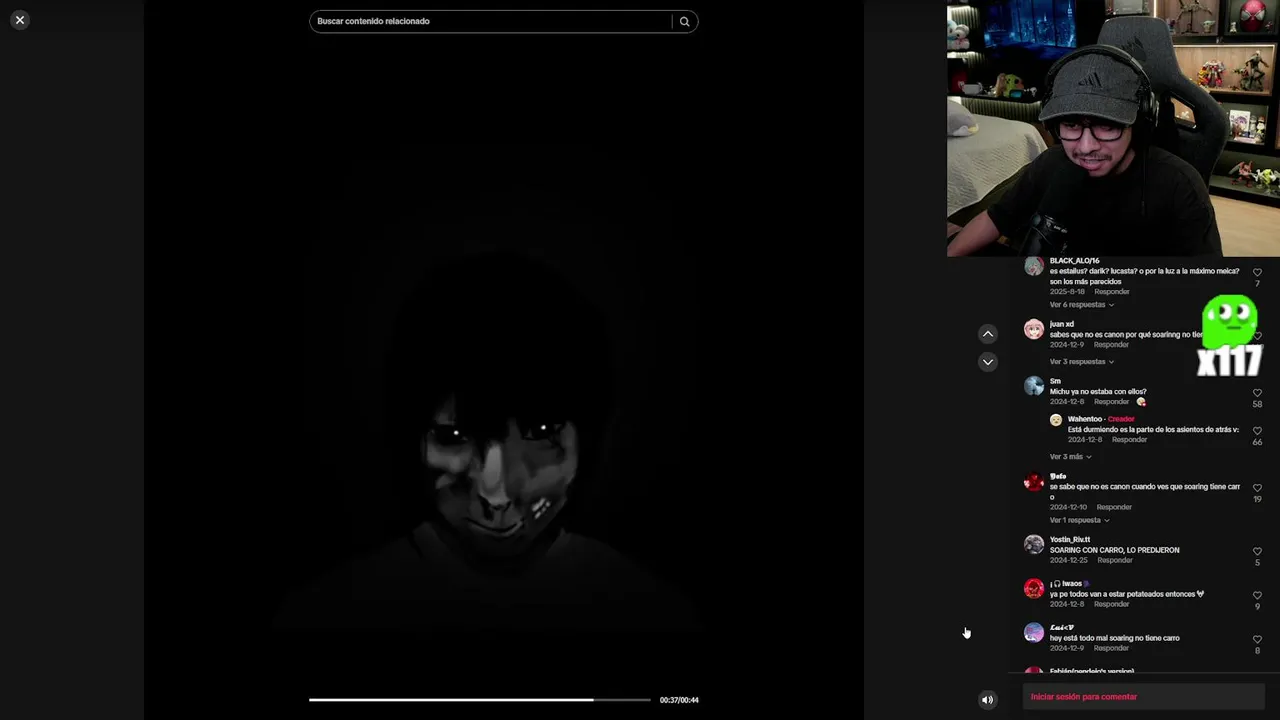Reply to iwaos's comment via Responder
Viewport: 1280px width, 720px height.
pyautogui.click(x=1111, y=605)
